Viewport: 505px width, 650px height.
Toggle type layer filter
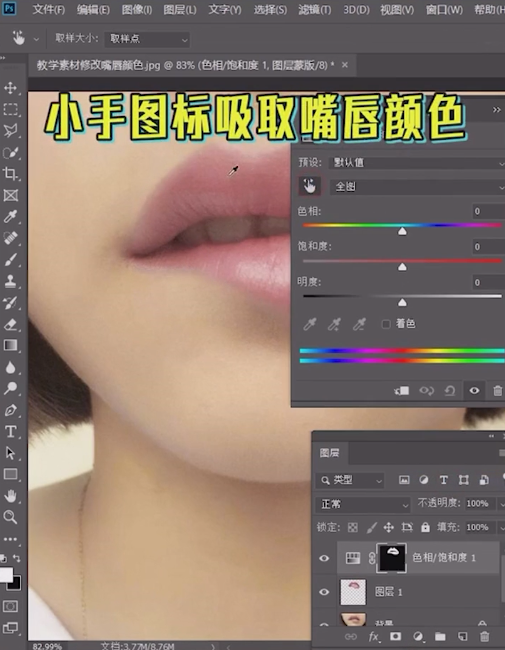(444, 480)
